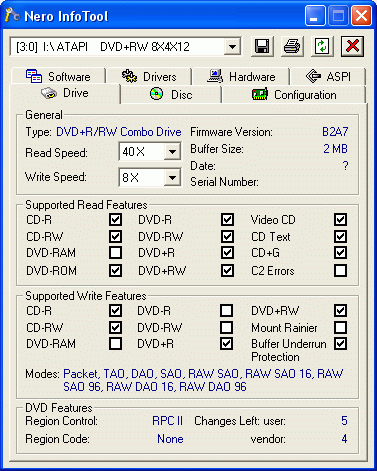Click the Nero InfoTool title bar icon
This screenshot has height=471, width=377.
pos(12,15)
